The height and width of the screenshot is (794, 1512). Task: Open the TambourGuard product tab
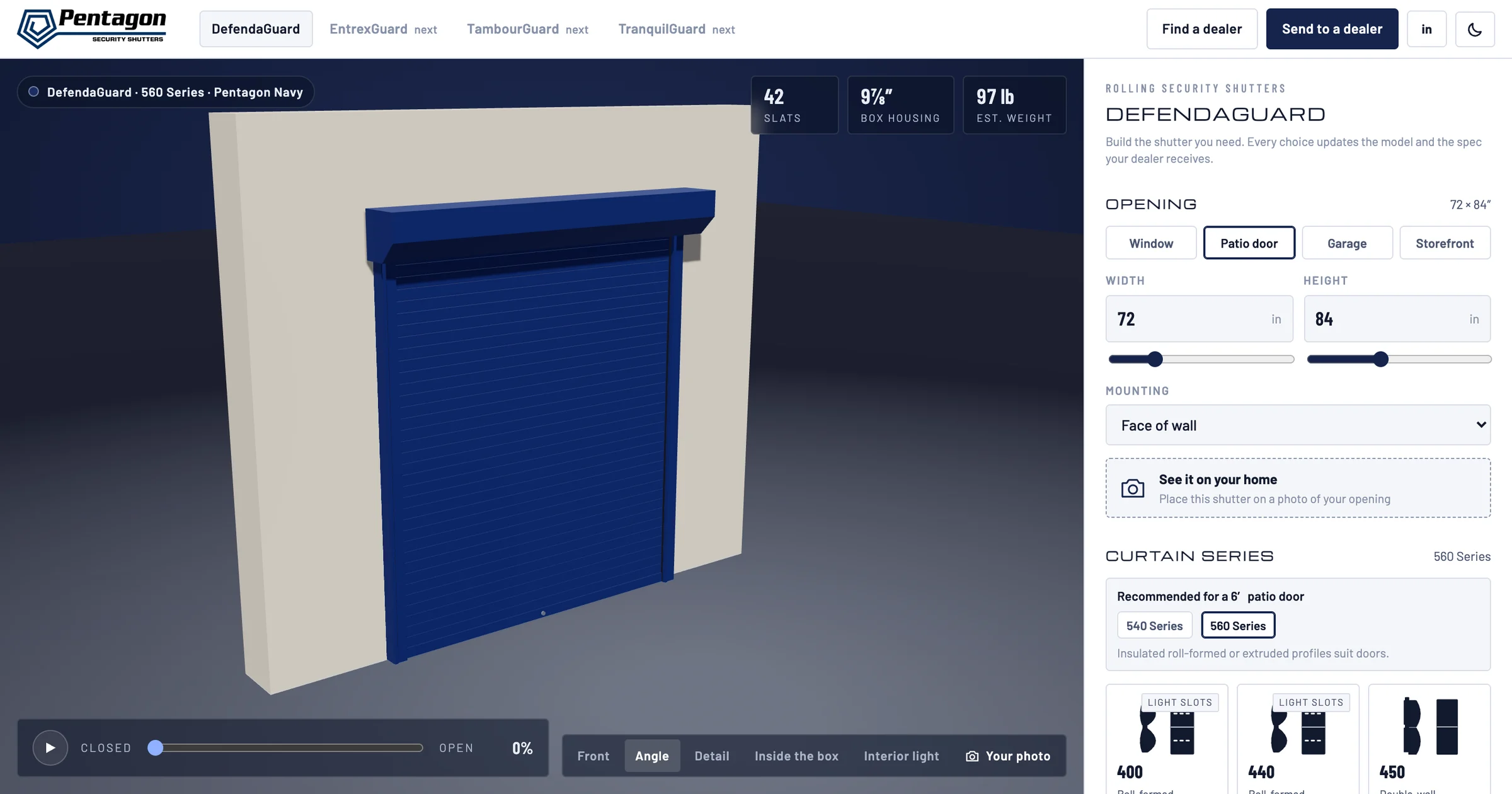(527, 29)
